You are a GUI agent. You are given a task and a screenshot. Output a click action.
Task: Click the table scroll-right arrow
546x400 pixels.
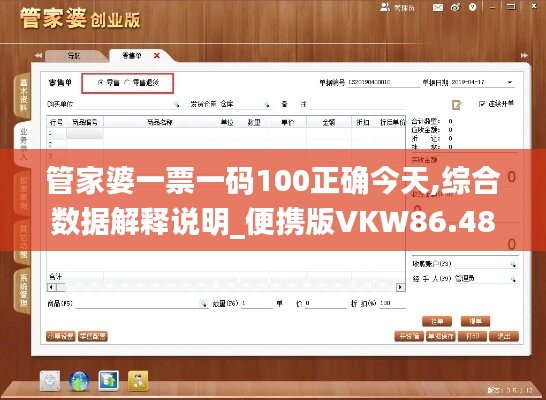pyautogui.click(x=400, y=287)
